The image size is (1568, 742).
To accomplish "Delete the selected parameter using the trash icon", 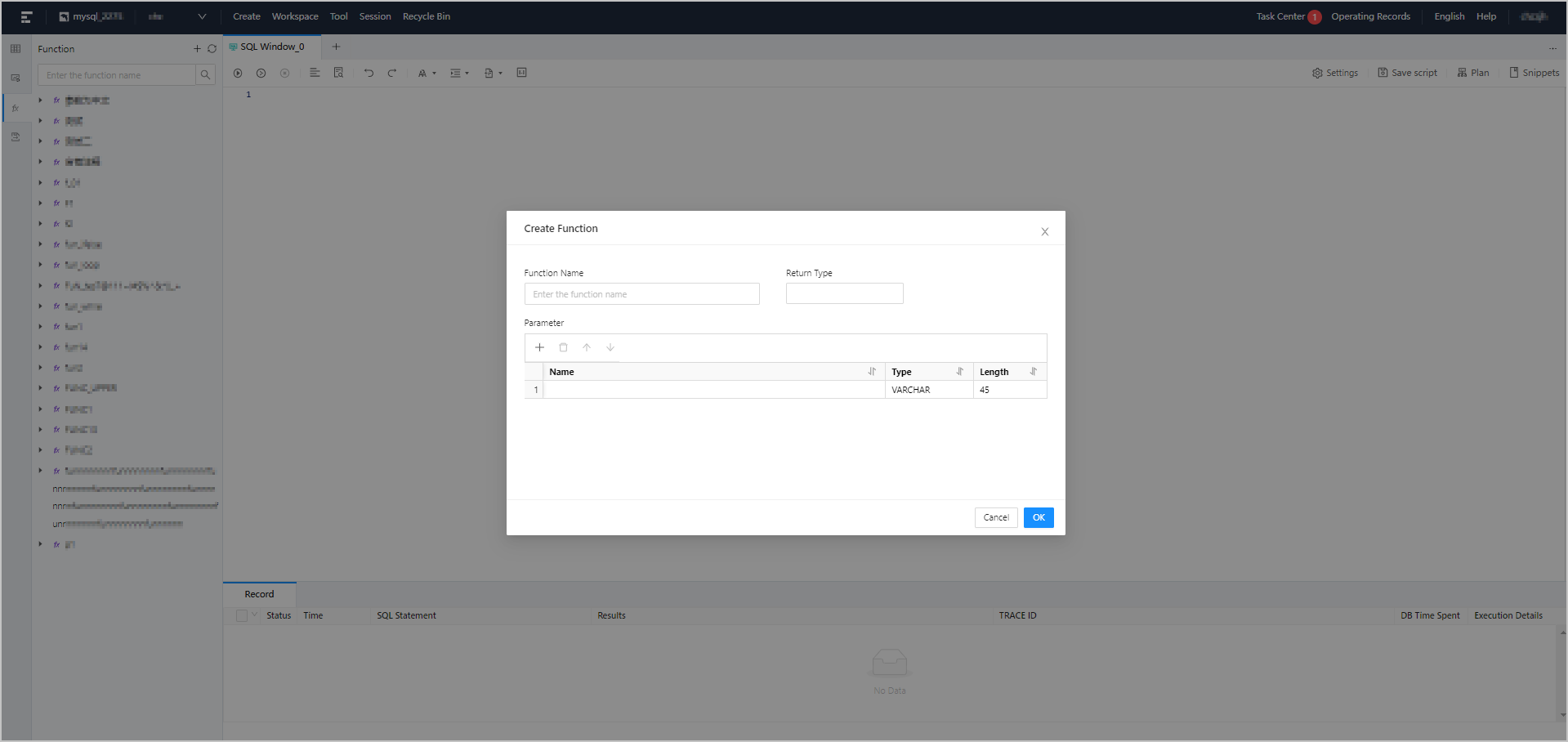I will [x=563, y=347].
